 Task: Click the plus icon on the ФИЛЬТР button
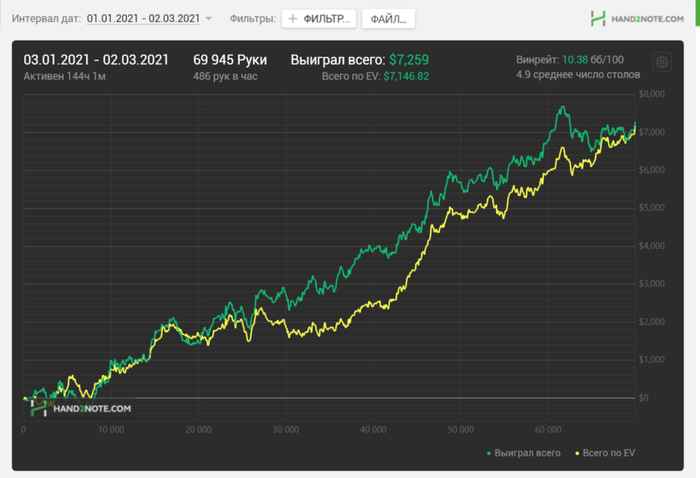pos(293,19)
